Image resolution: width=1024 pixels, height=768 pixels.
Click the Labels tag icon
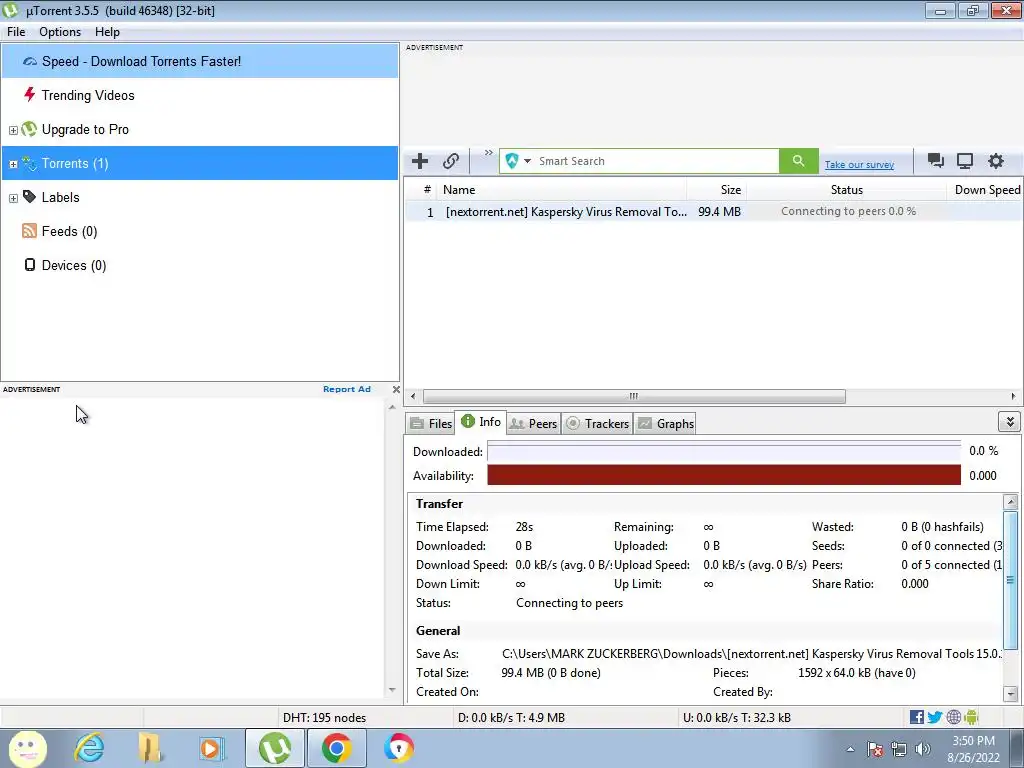tap(29, 197)
